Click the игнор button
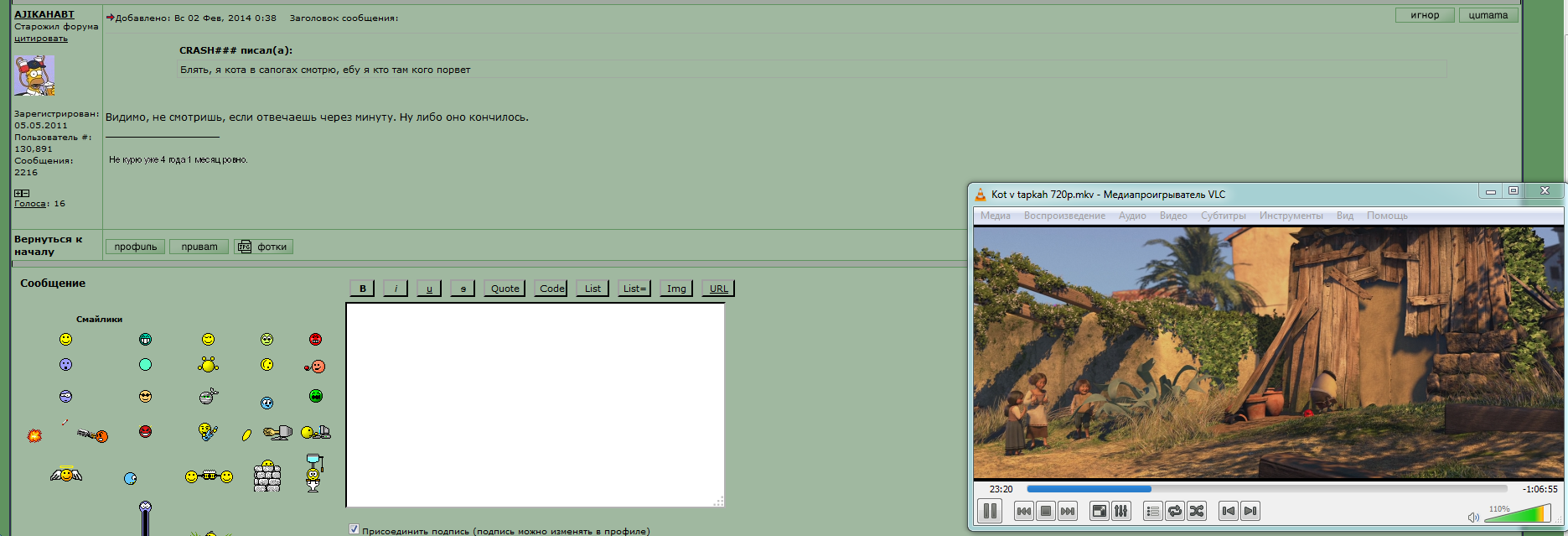This screenshot has width=1568, height=536. [x=1425, y=15]
